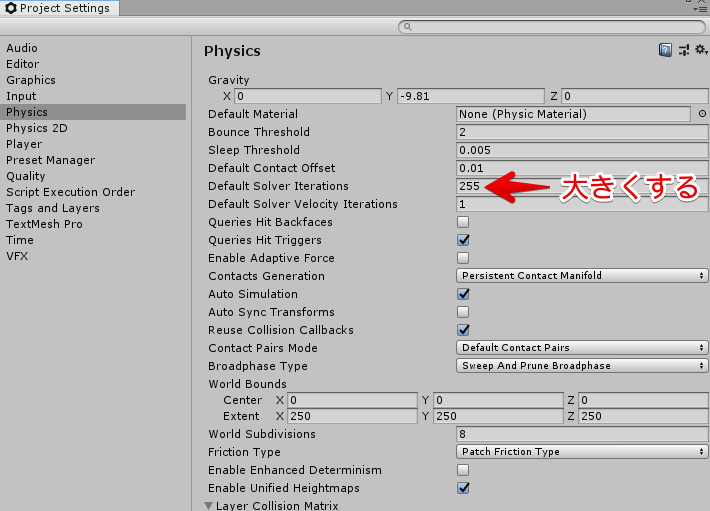Open Preset Manager settings
This screenshot has height=511, width=710.
[x=93, y=160]
